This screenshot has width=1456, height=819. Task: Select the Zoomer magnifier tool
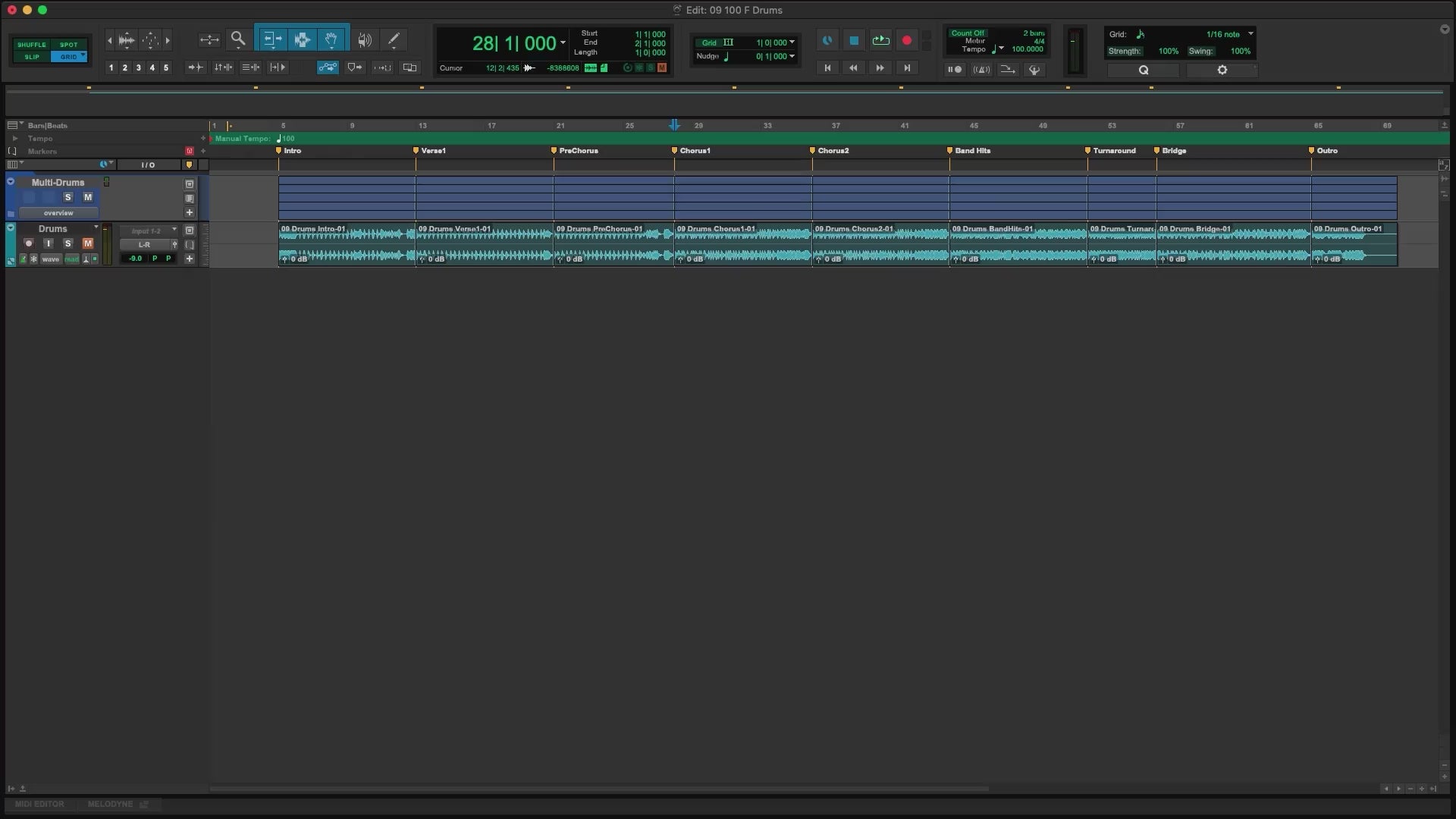pos(238,39)
